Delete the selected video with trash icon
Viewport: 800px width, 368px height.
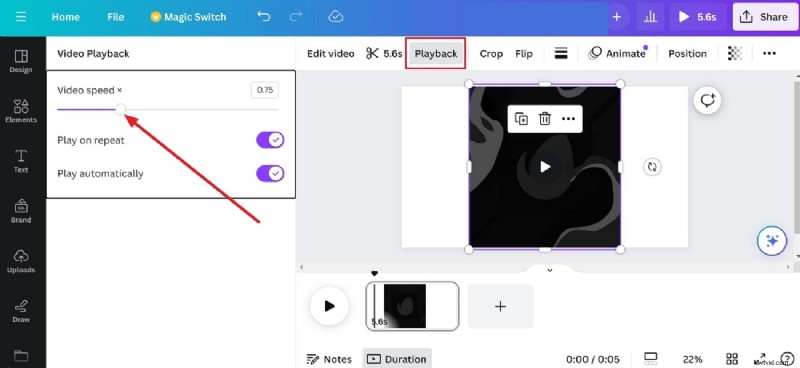point(545,119)
